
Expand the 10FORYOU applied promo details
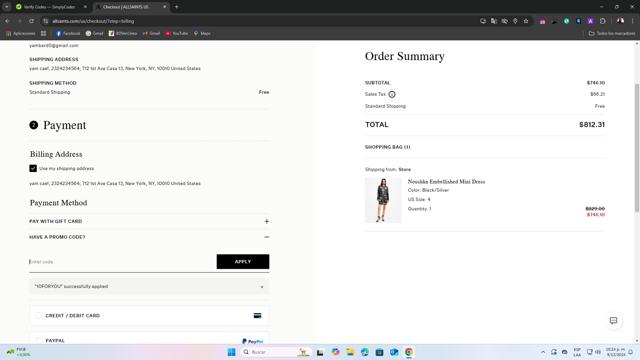262,287
